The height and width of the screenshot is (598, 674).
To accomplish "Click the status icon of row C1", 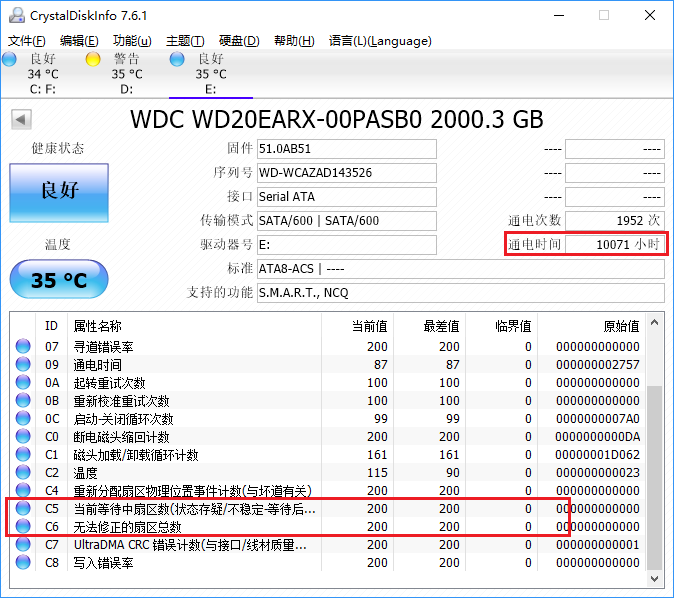I will [23, 454].
